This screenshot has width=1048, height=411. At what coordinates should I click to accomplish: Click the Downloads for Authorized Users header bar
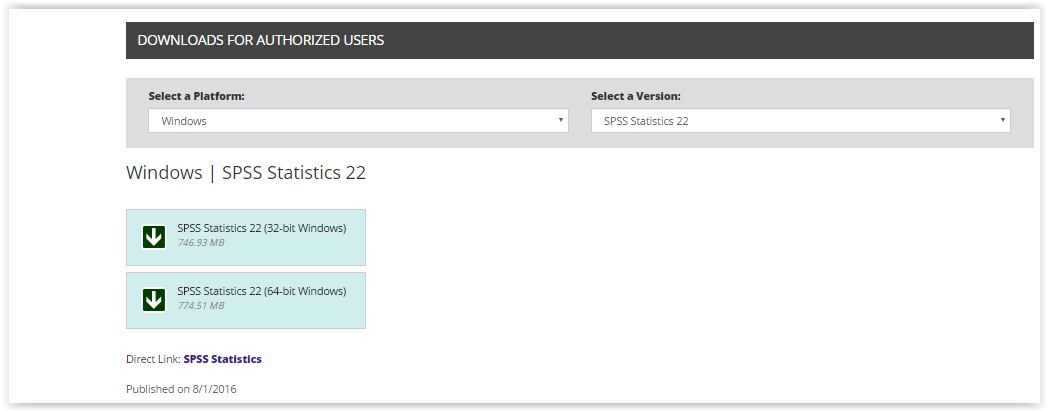pos(579,40)
